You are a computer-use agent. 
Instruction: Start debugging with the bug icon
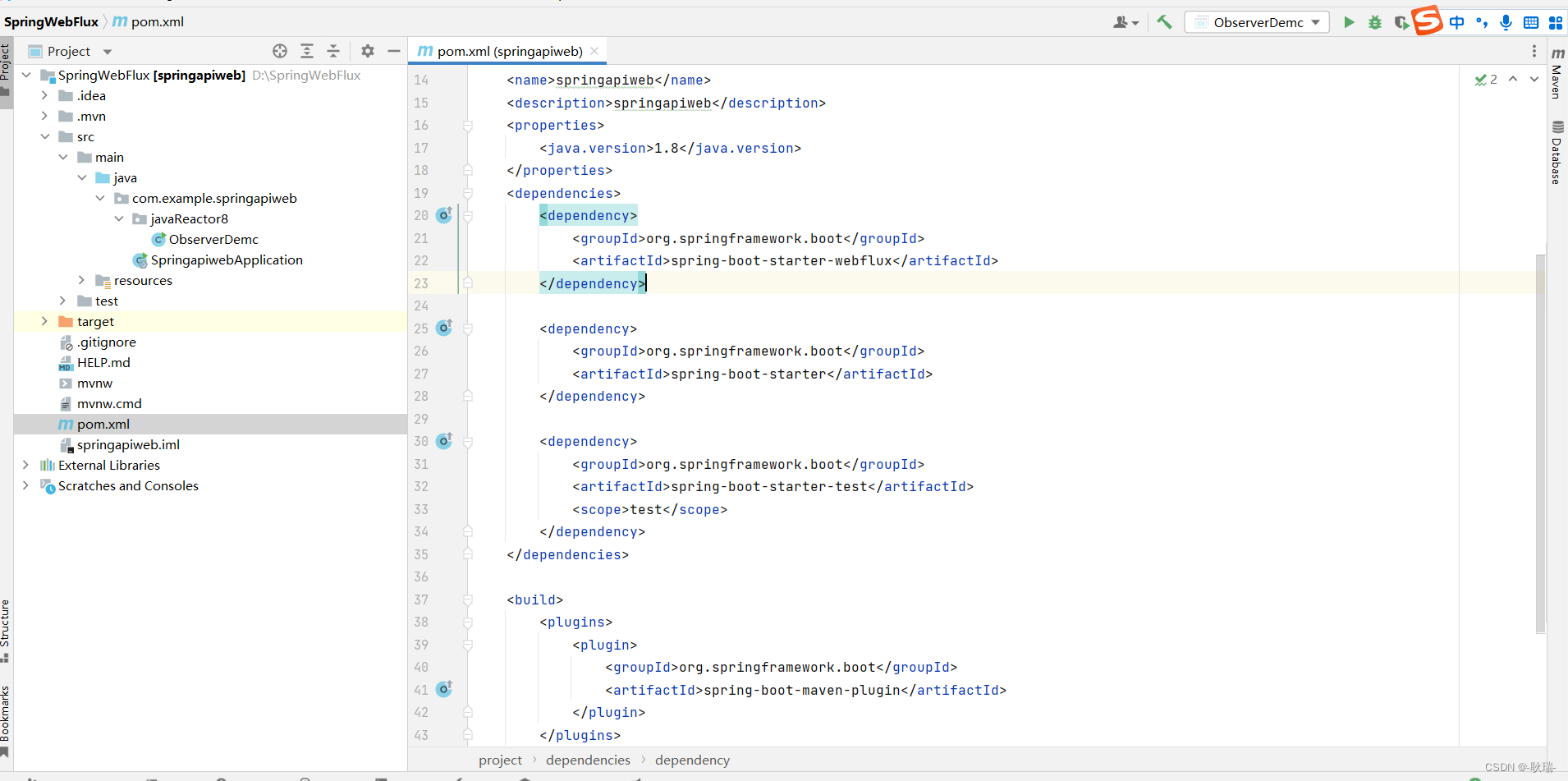1375,22
